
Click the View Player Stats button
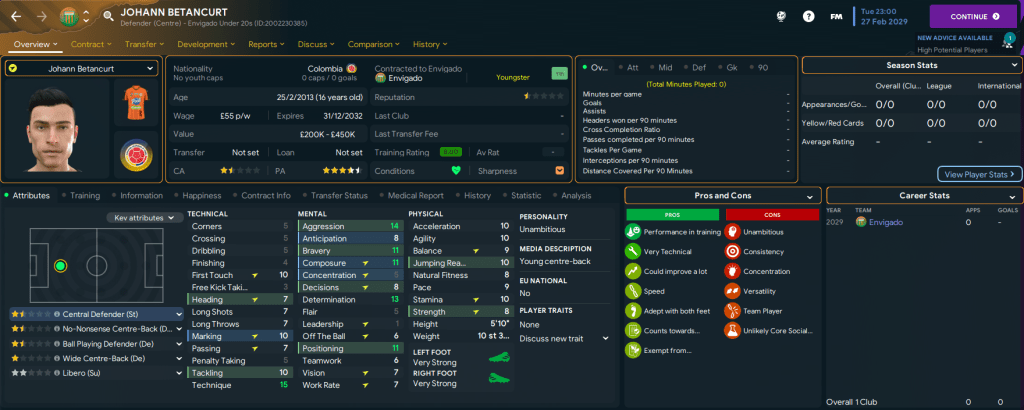click(x=979, y=174)
